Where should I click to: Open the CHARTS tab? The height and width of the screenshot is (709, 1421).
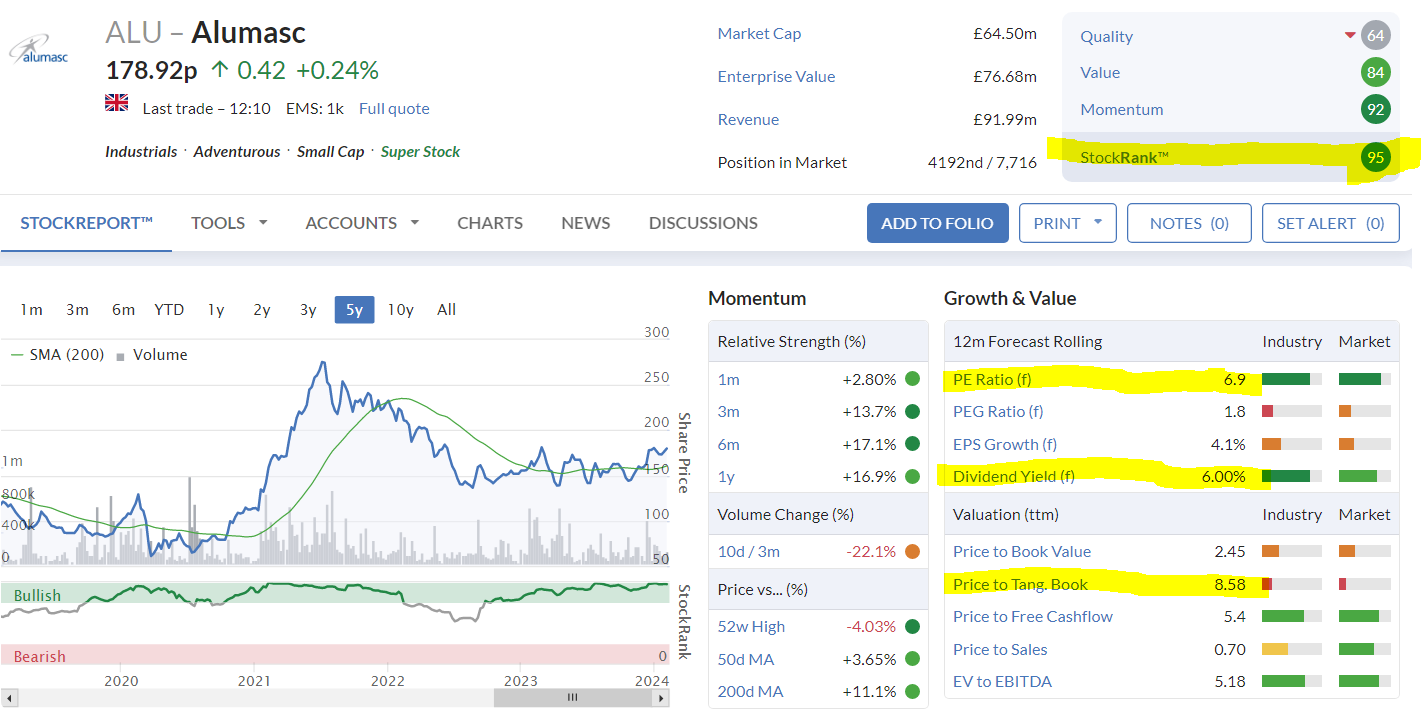coord(490,223)
